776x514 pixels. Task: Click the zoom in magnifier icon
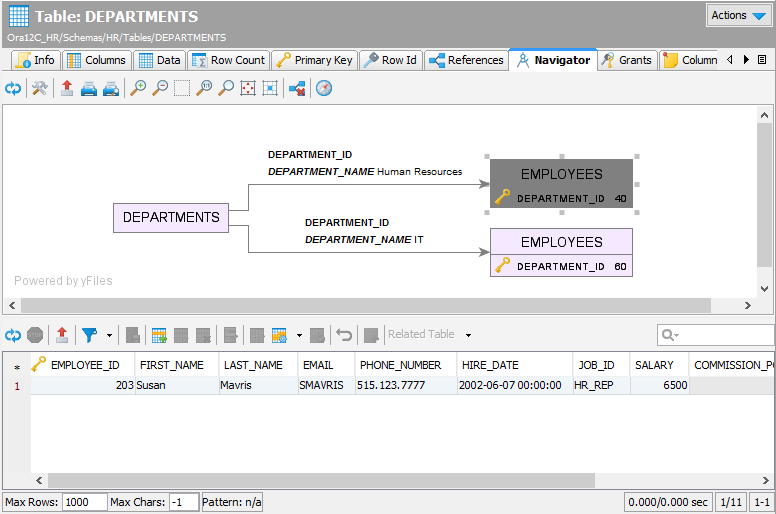pyautogui.click(x=138, y=89)
